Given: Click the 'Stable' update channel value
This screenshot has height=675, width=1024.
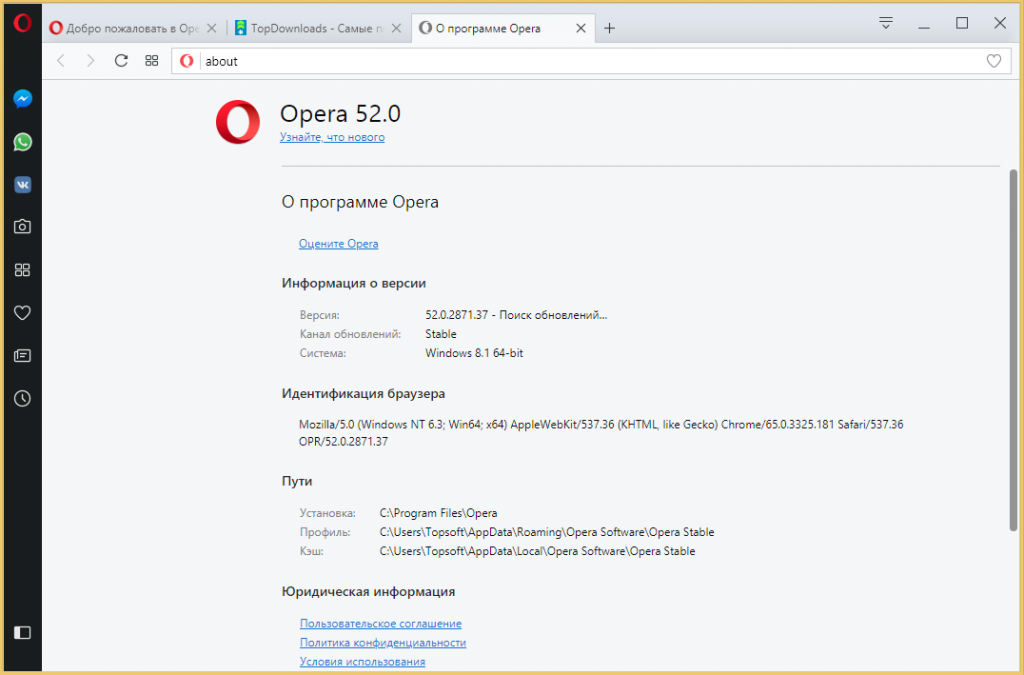Looking at the screenshot, I should pyautogui.click(x=441, y=334).
